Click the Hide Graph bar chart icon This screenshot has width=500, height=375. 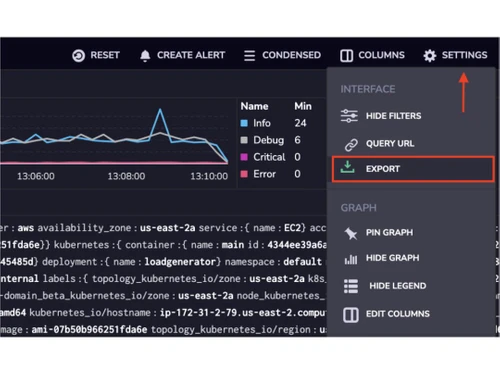[x=351, y=259]
